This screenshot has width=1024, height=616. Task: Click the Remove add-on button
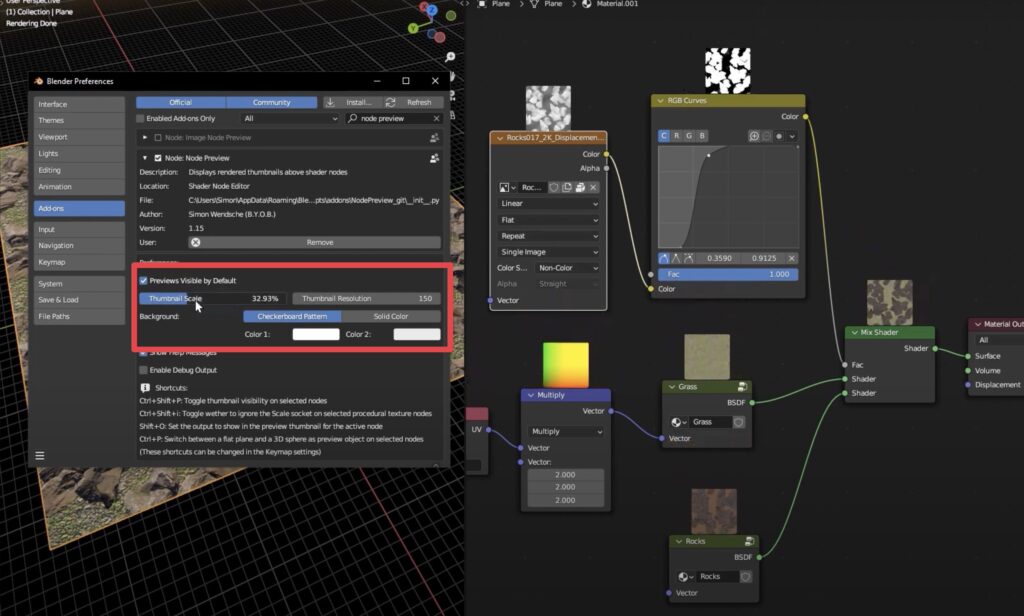tap(315, 242)
